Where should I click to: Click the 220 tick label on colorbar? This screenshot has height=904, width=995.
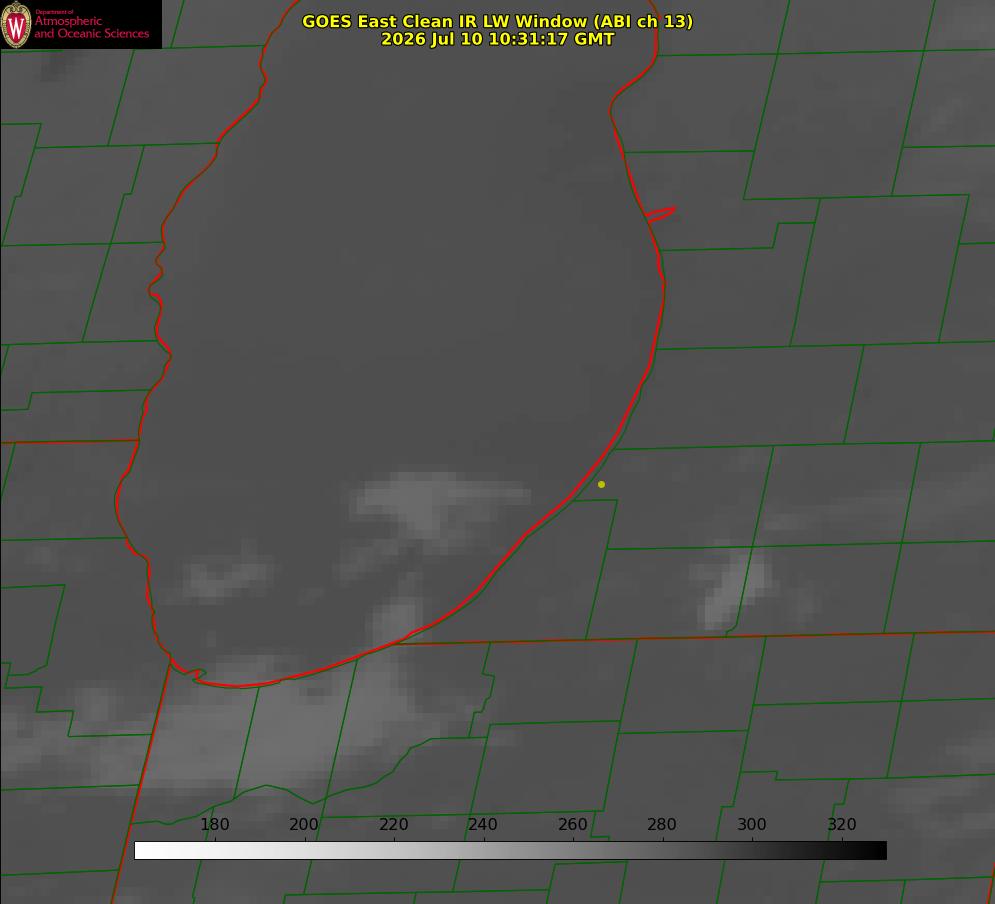pyautogui.click(x=393, y=824)
